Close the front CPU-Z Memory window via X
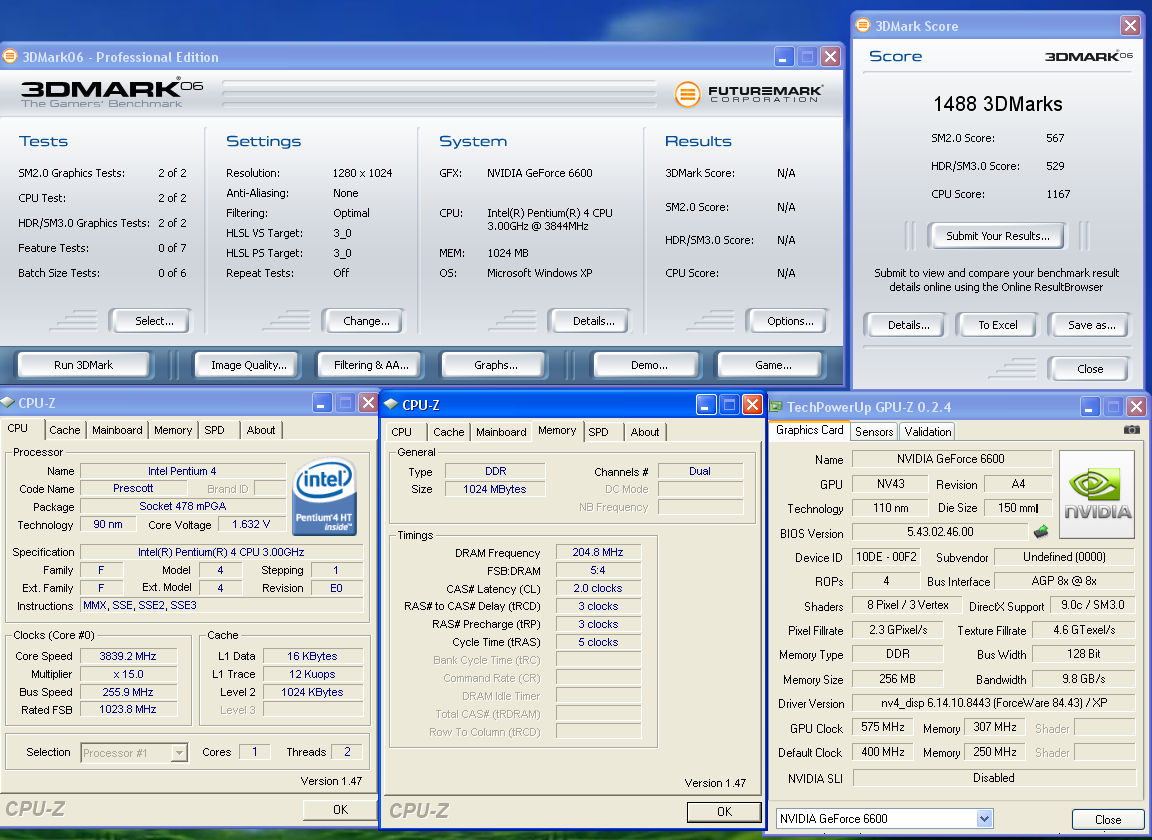Image resolution: width=1152 pixels, height=840 pixels. (752, 404)
